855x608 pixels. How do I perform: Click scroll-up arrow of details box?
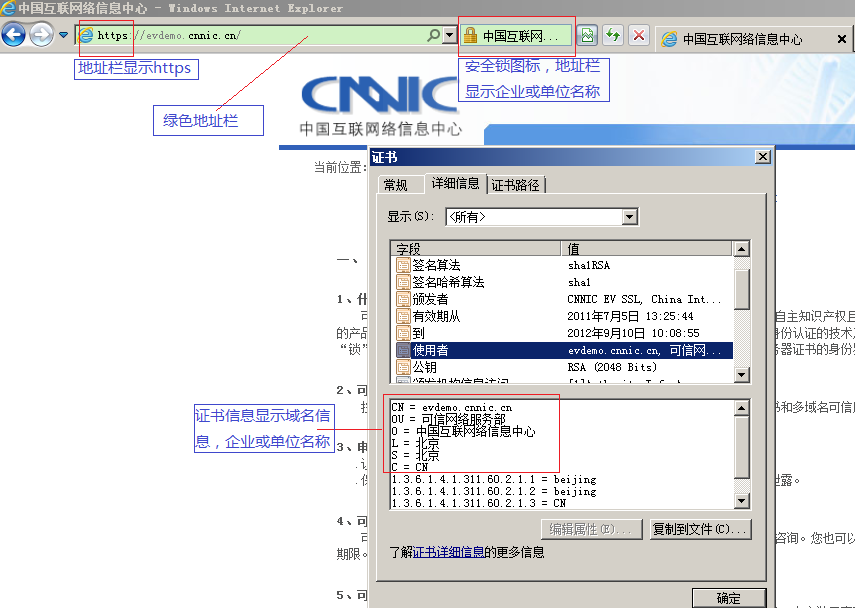pos(741,408)
